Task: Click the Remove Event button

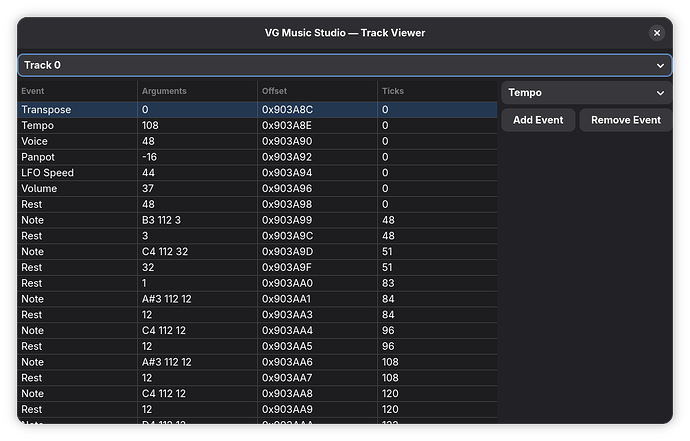Action: coord(625,120)
